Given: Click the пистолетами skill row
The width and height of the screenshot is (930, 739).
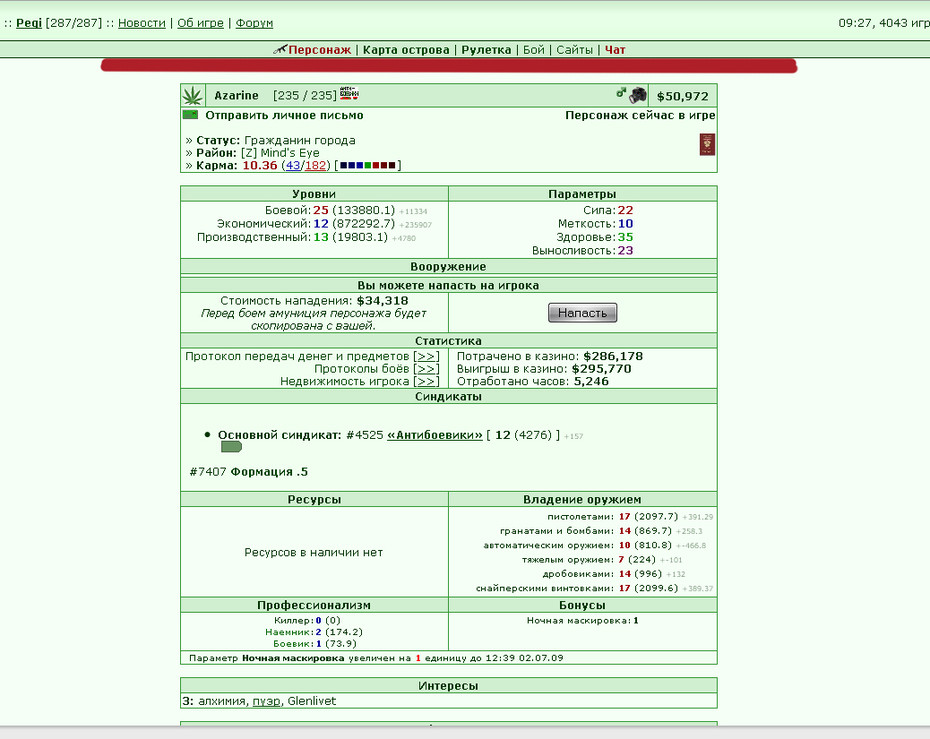Looking at the screenshot, I should (630, 517).
